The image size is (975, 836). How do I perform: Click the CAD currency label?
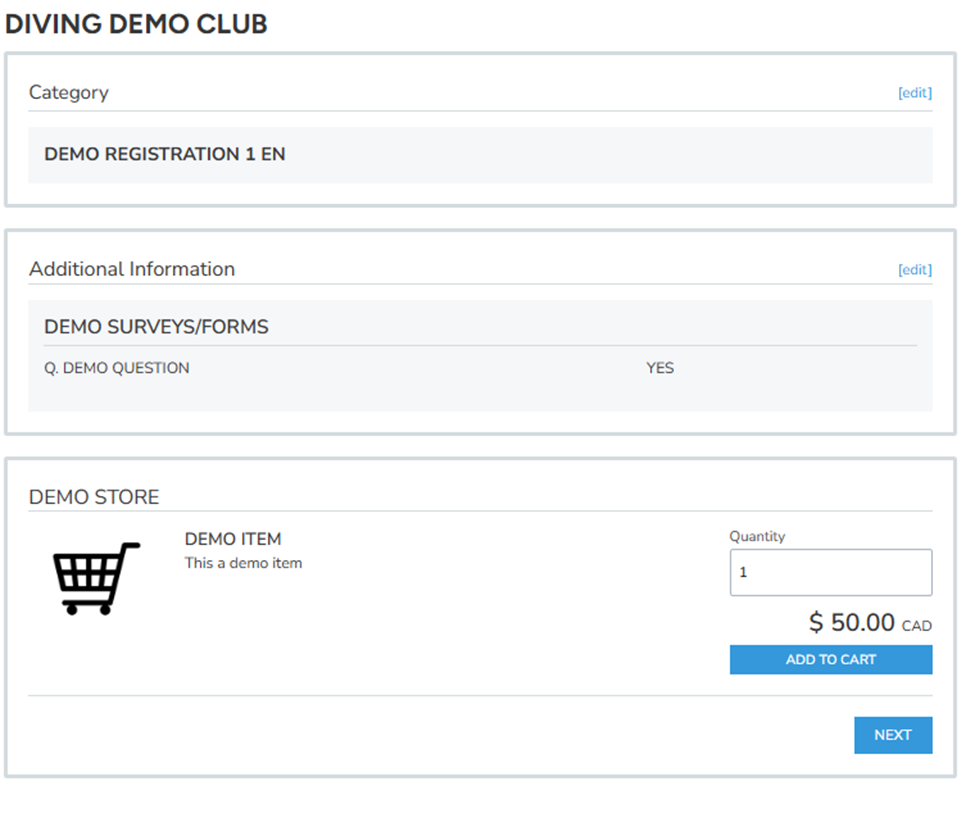[x=916, y=626]
